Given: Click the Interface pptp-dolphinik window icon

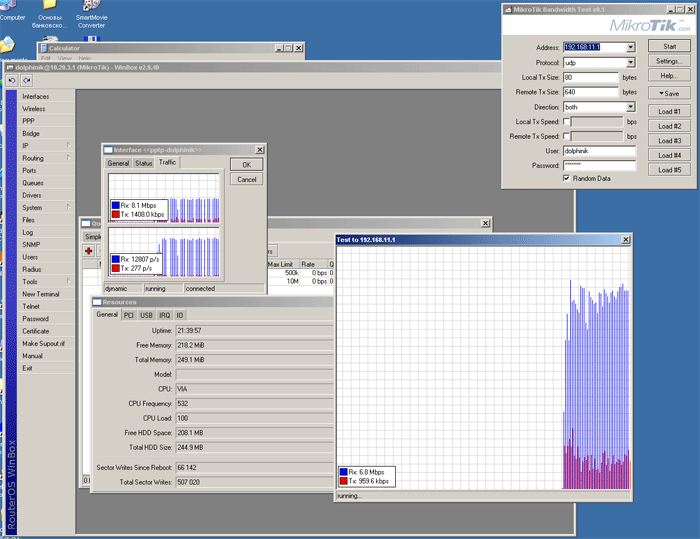Looking at the screenshot, I should (x=108, y=150).
